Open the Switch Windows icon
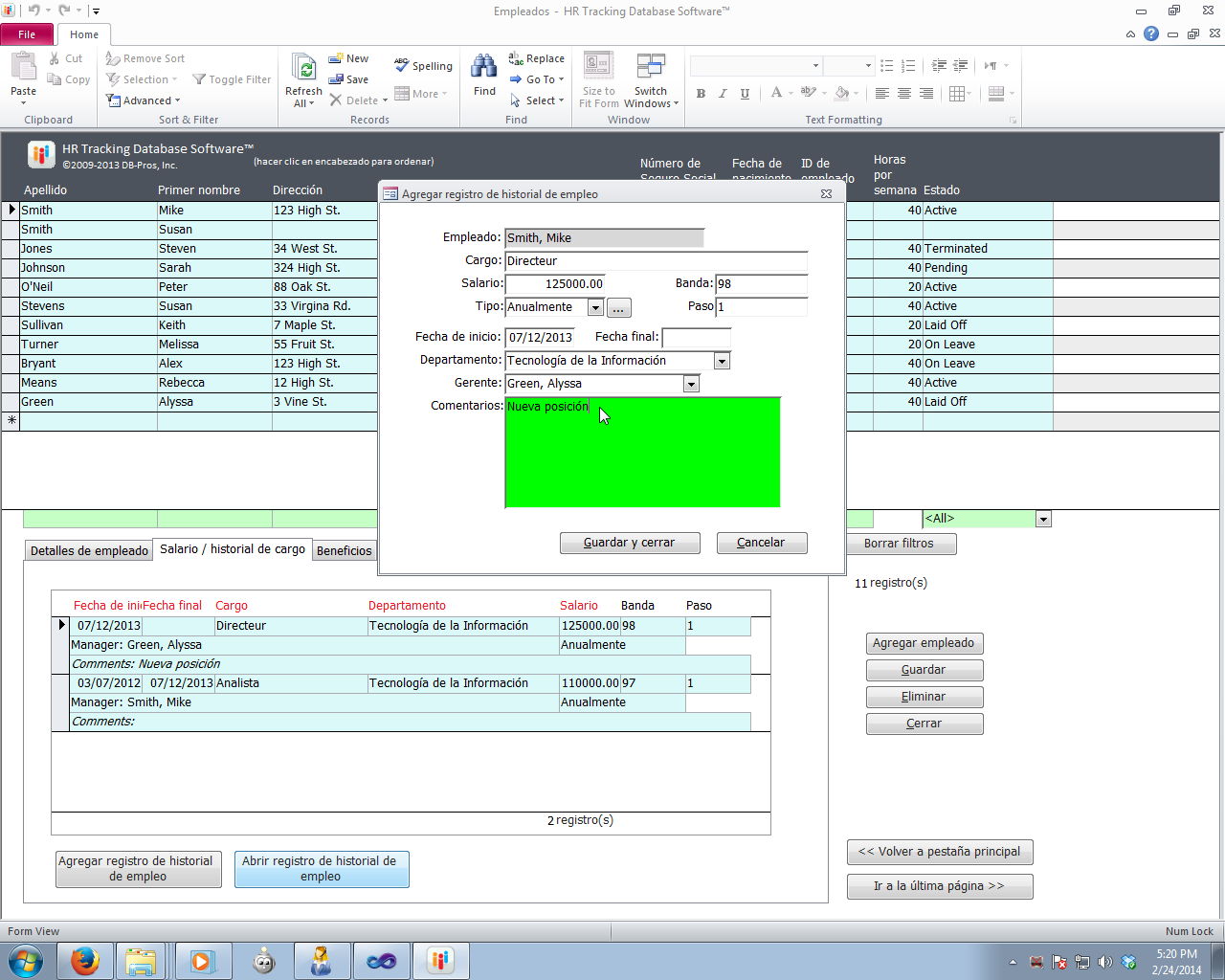Image resolution: width=1225 pixels, height=980 pixels. (651, 67)
